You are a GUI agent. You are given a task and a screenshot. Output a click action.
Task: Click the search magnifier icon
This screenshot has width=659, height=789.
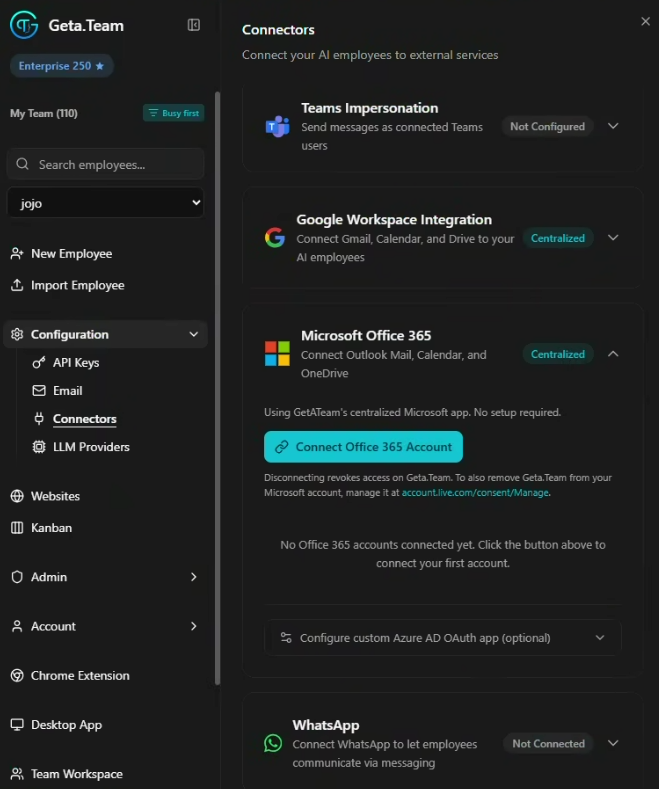[23, 164]
